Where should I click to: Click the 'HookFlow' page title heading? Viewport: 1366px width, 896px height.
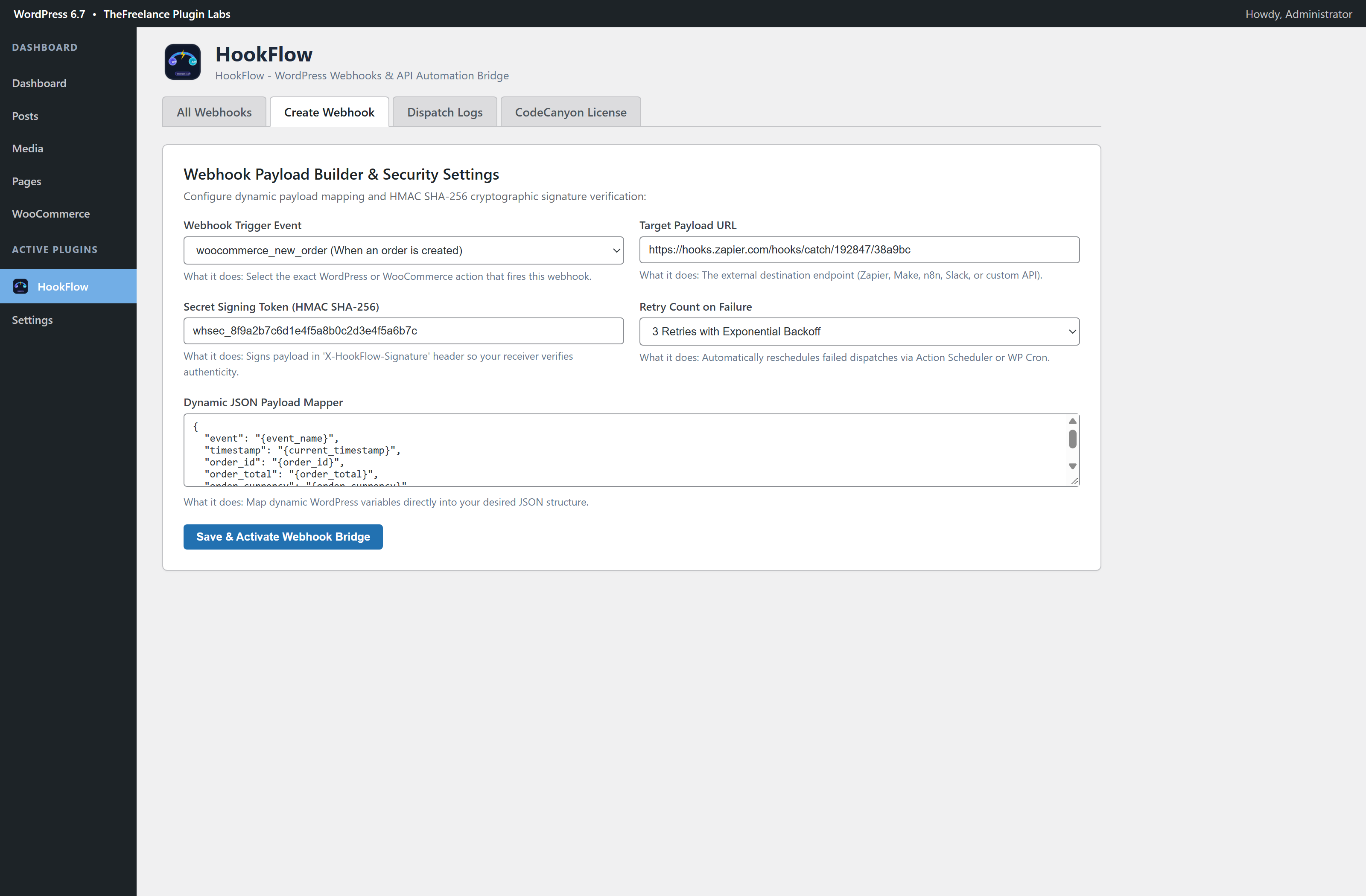264,54
